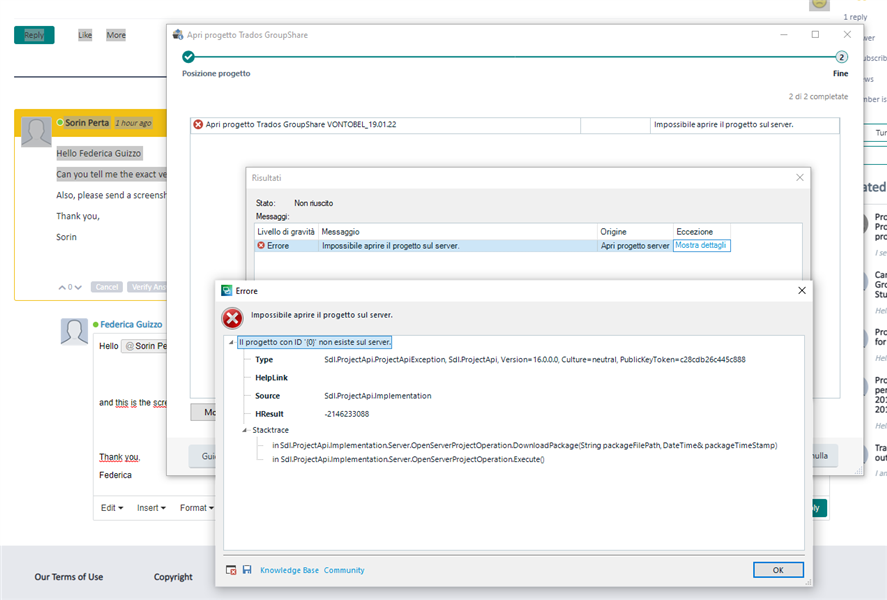This screenshot has width=887, height=600.
Task: Open Sorin Perta's profile name link
Action: point(87,123)
